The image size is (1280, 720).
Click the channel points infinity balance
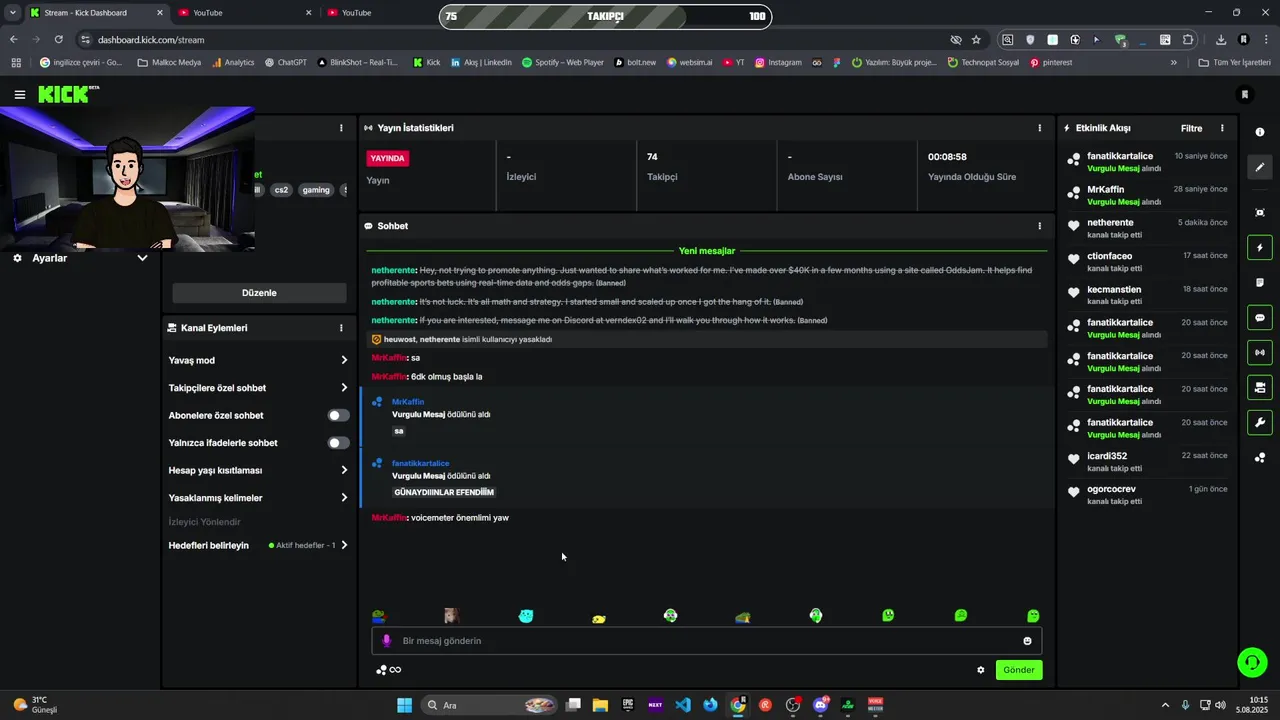388,670
